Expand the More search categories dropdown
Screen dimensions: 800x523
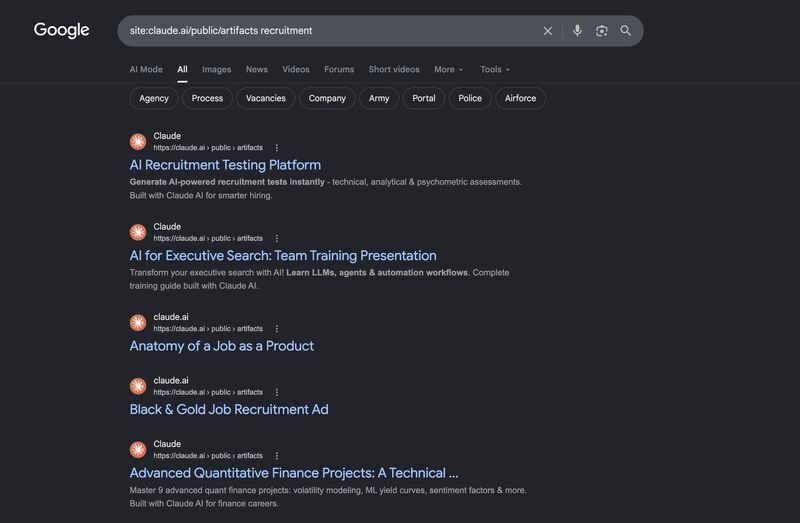pyautogui.click(x=448, y=69)
